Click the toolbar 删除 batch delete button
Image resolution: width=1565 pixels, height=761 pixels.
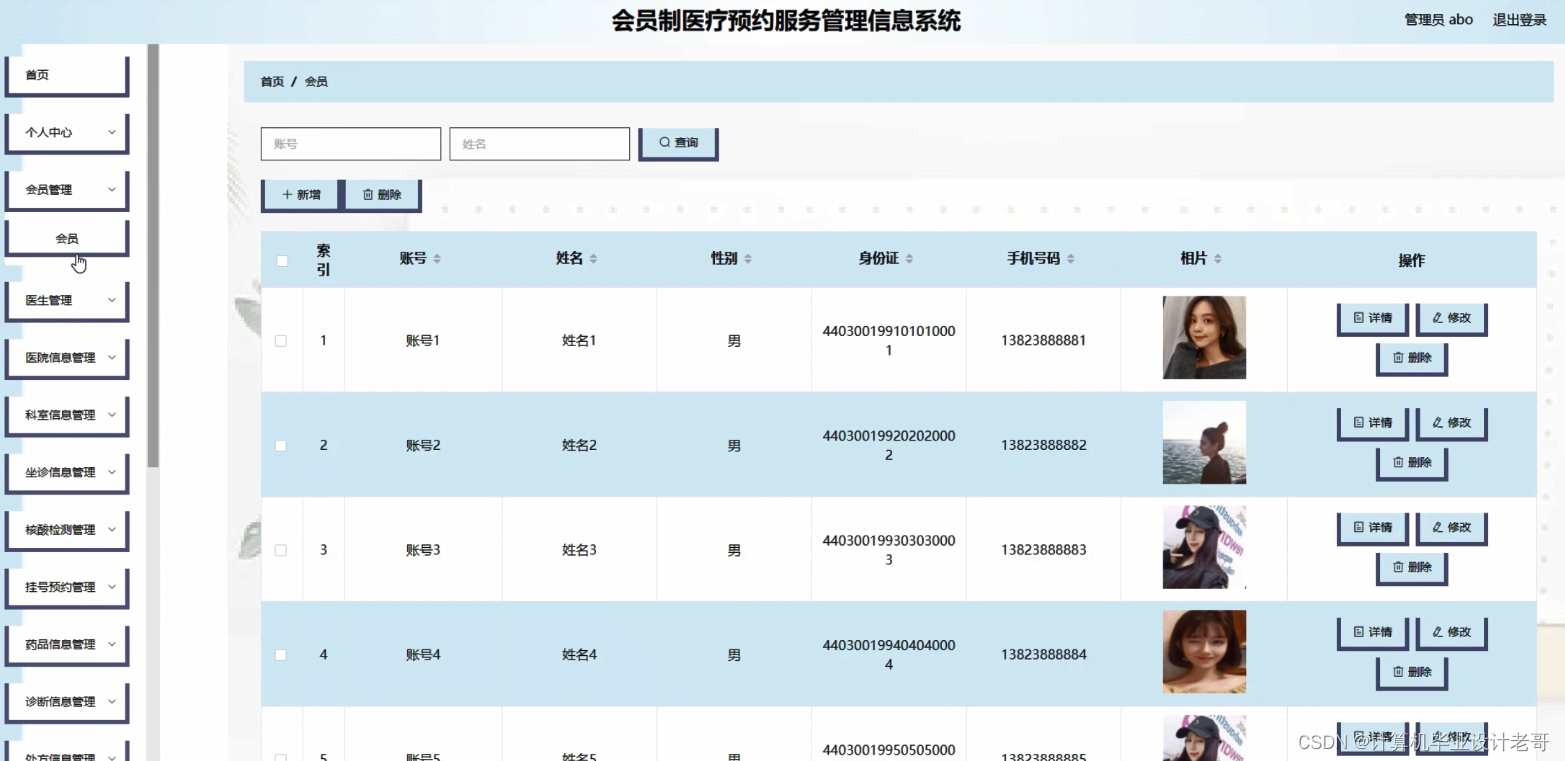click(x=382, y=196)
